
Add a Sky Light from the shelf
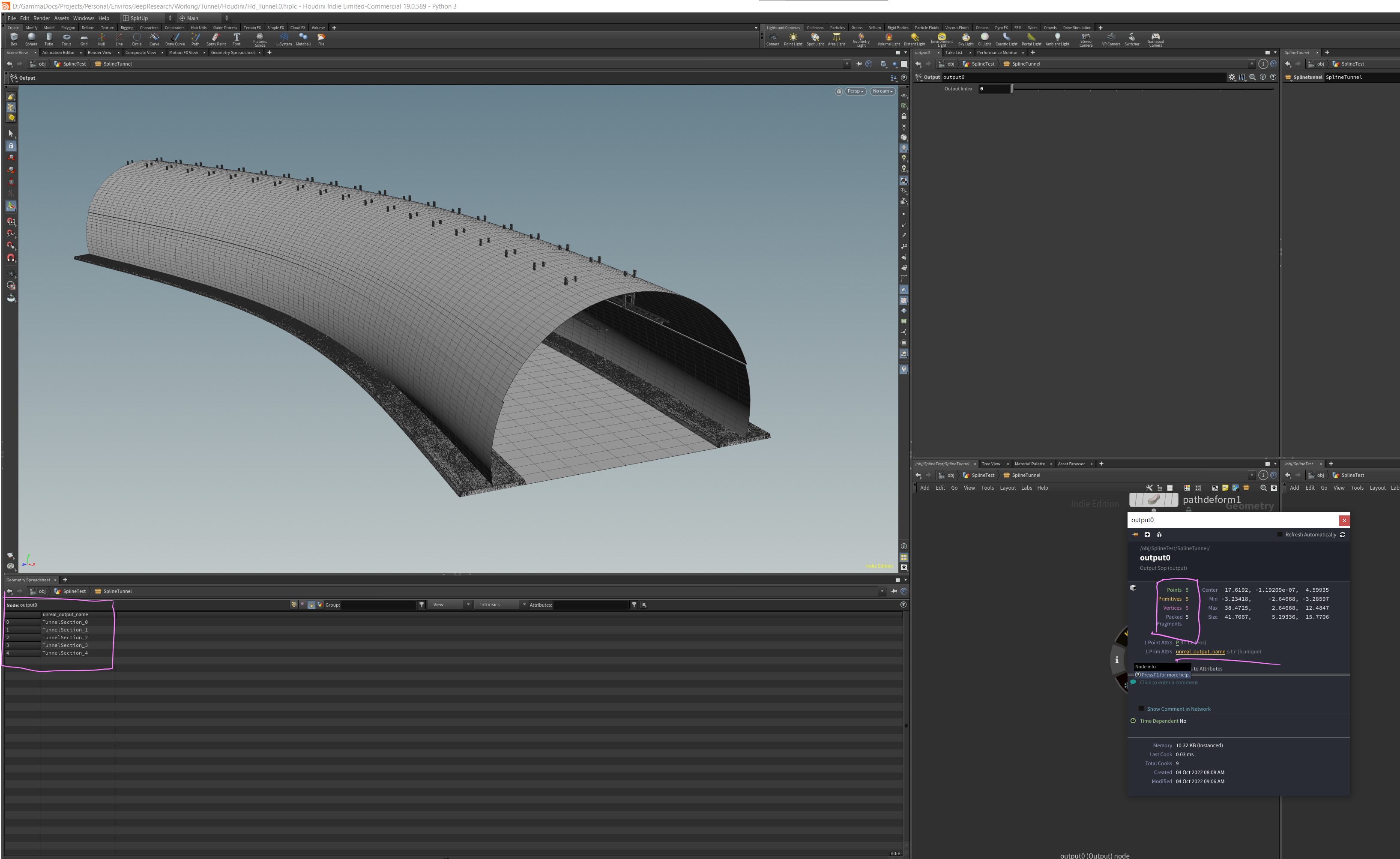966,39
